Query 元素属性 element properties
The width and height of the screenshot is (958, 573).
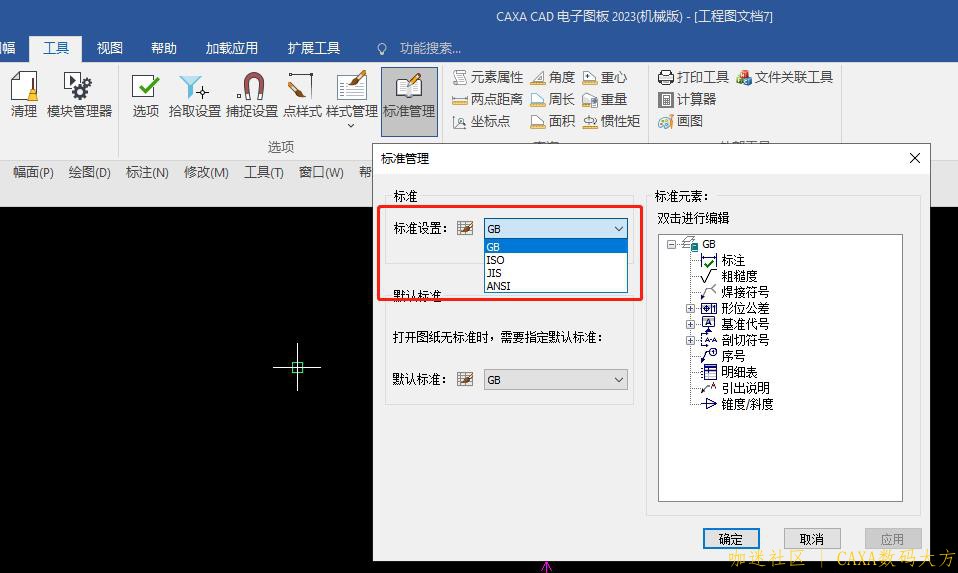(x=488, y=77)
